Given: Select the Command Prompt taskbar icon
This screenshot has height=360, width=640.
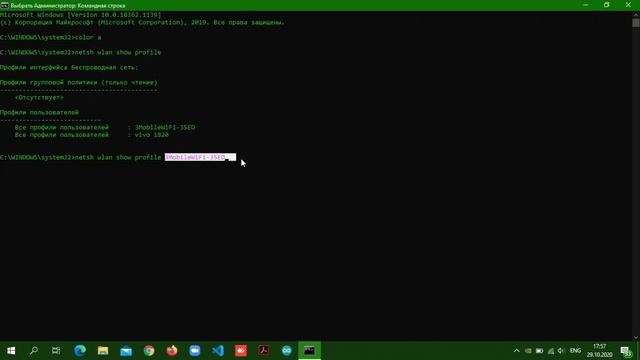Looking at the screenshot, I should point(309,351).
